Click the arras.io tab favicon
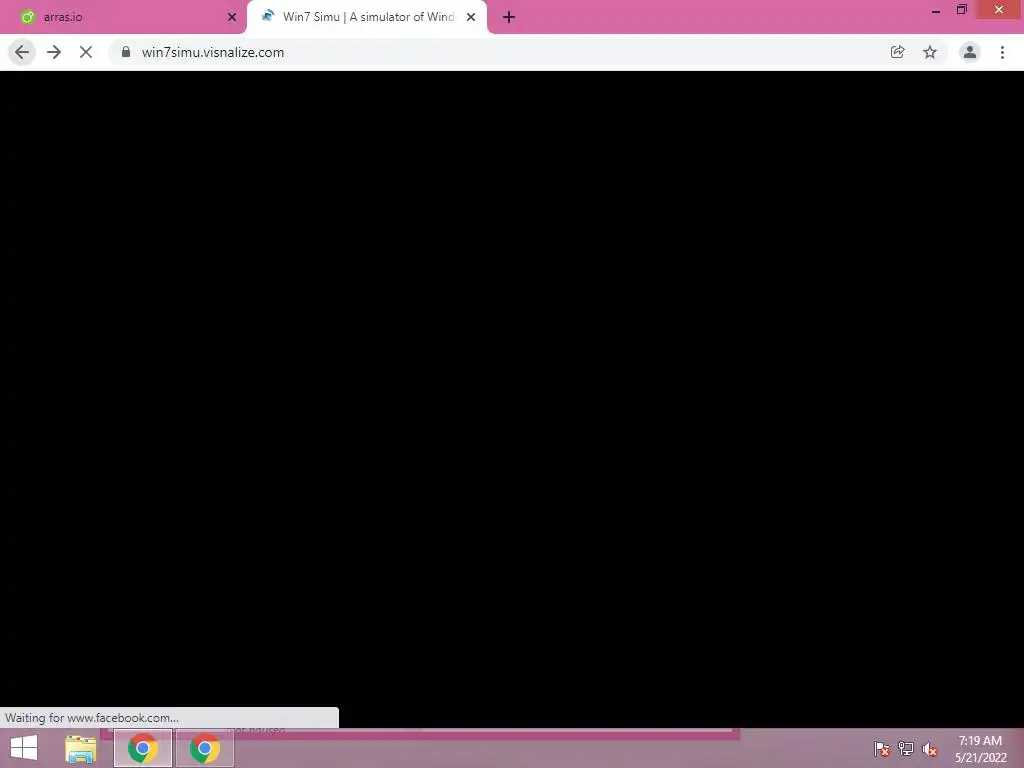The height and width of the screenshot is (768, 1024). point(28,17)
